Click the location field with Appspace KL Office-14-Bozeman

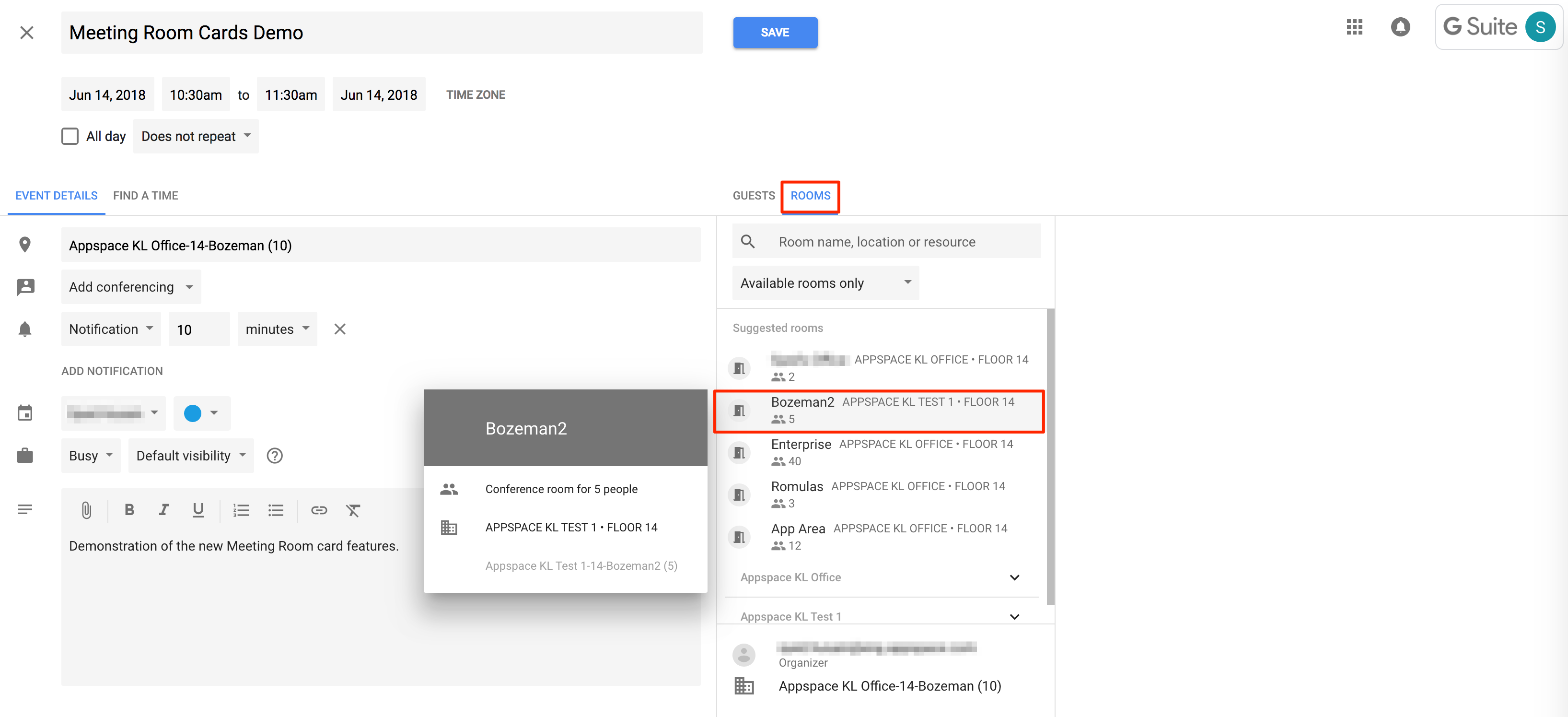pyautogui.click(x=381, y=245)
